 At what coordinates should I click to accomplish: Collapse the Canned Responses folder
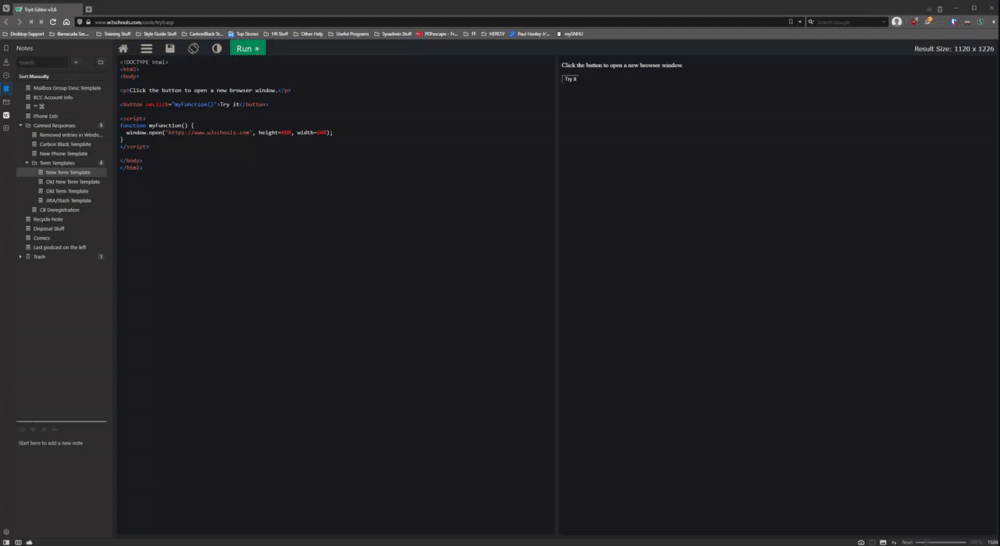click(x=20, y=126)
